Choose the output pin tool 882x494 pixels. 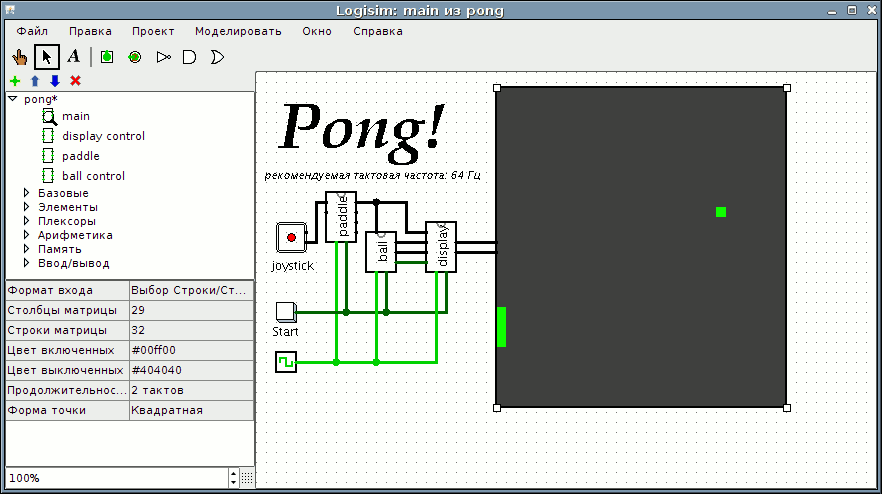click(134, 57)
